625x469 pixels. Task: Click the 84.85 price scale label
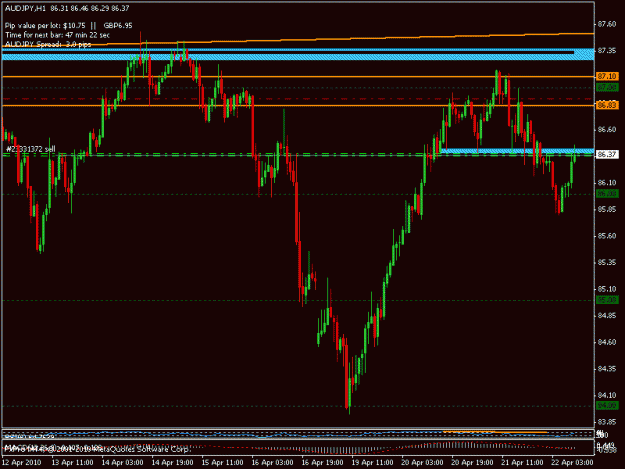pyautogui.click(x=607, y=316)
